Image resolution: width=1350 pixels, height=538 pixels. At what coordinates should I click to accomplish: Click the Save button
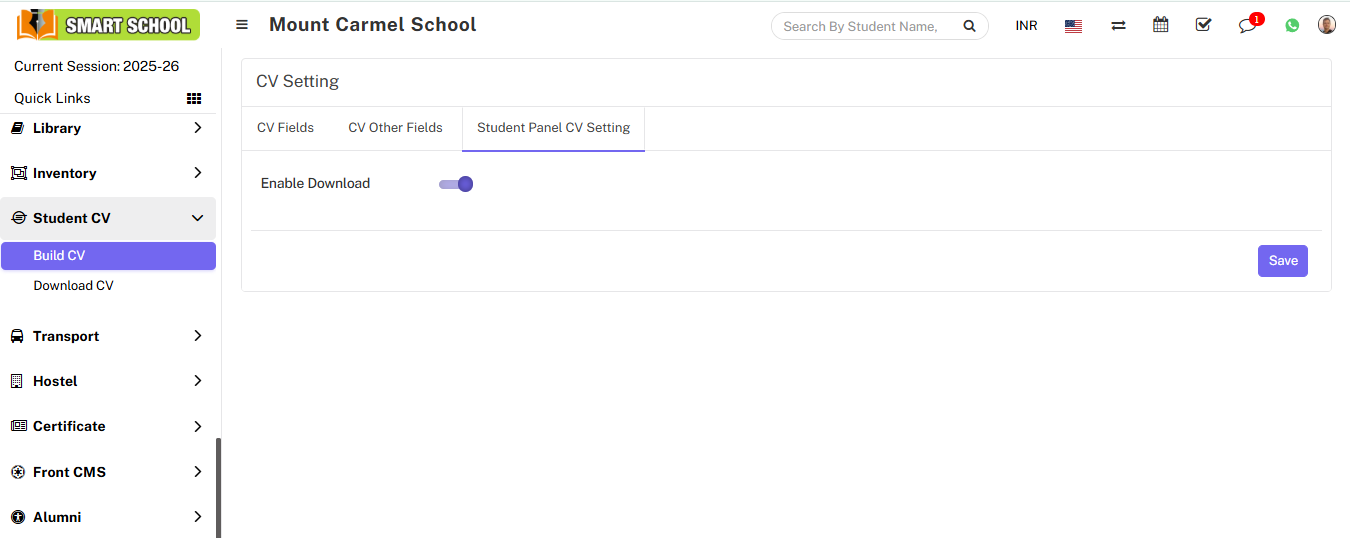coord(1282,261)
